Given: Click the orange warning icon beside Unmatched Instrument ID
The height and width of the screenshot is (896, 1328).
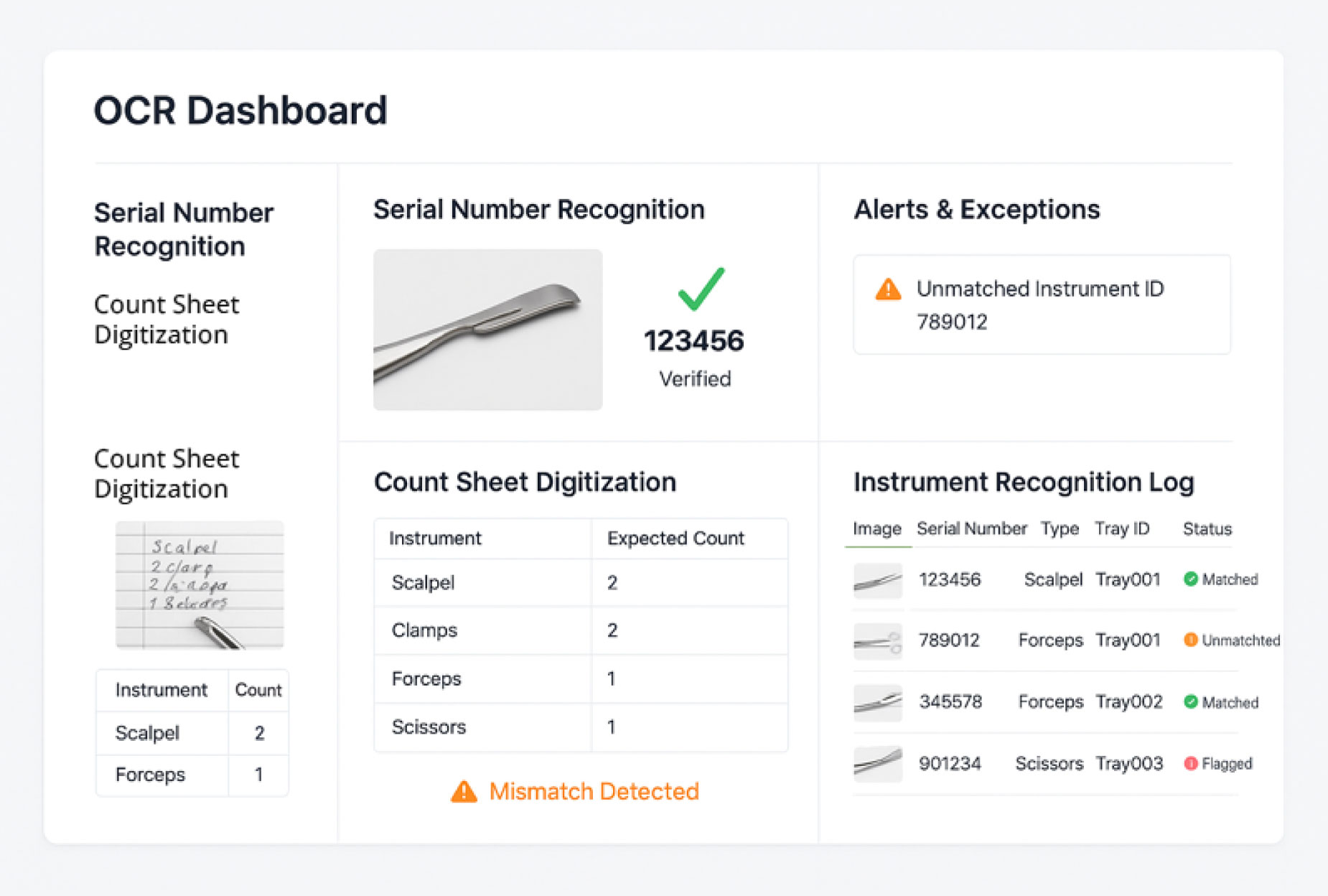Looking at the screenshot, I should pyautogui.click(x=888, y=289).
